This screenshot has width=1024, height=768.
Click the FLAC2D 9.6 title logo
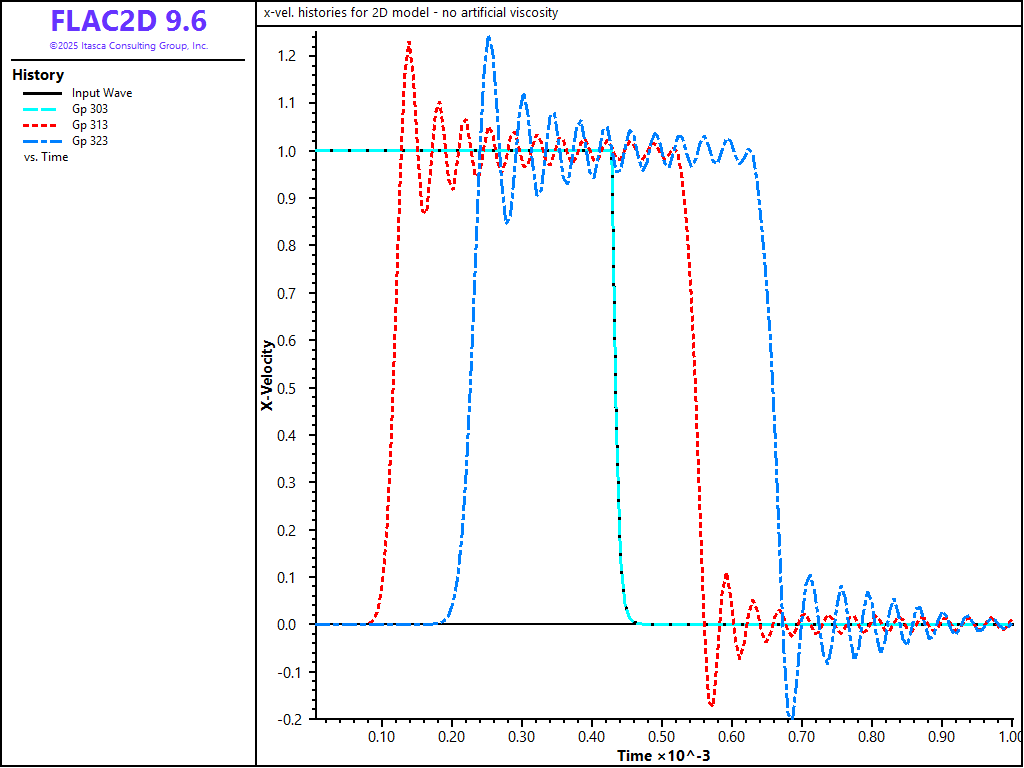(128, 22)
